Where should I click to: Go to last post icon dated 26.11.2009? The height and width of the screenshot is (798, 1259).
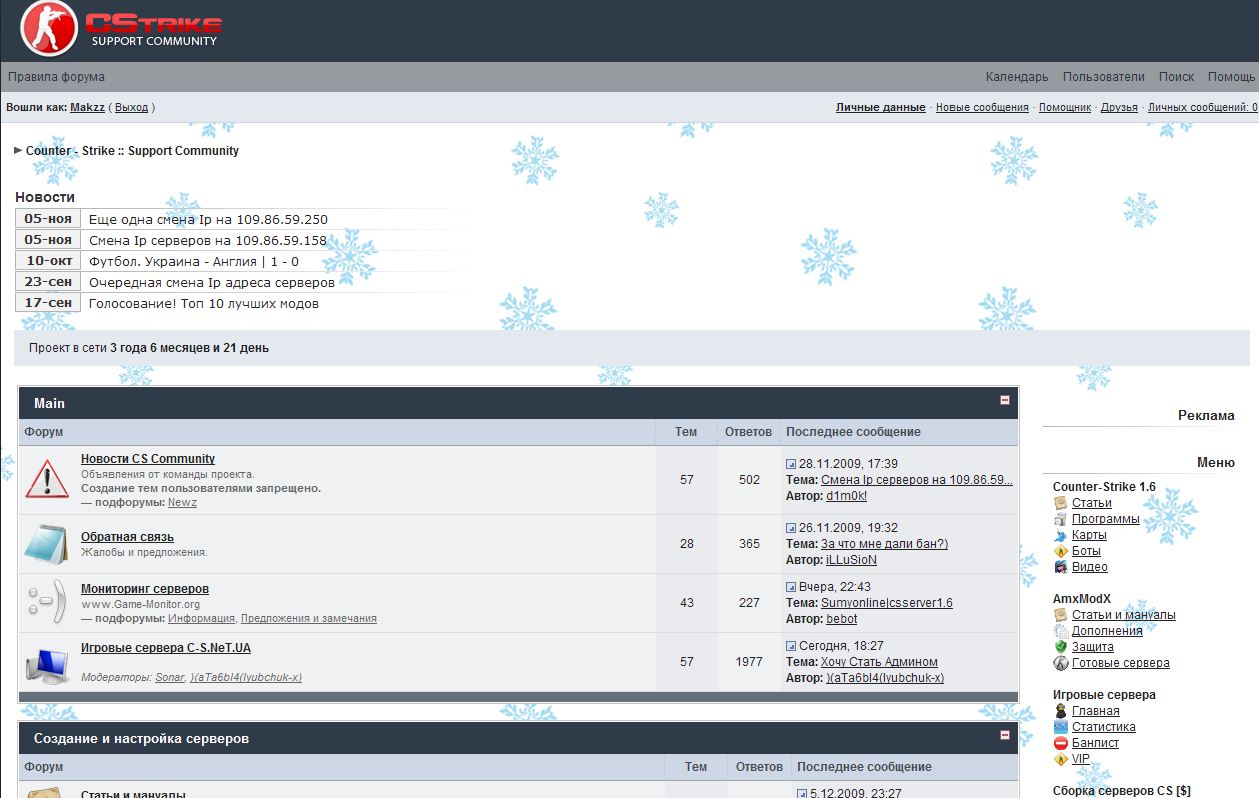[791, 528]
